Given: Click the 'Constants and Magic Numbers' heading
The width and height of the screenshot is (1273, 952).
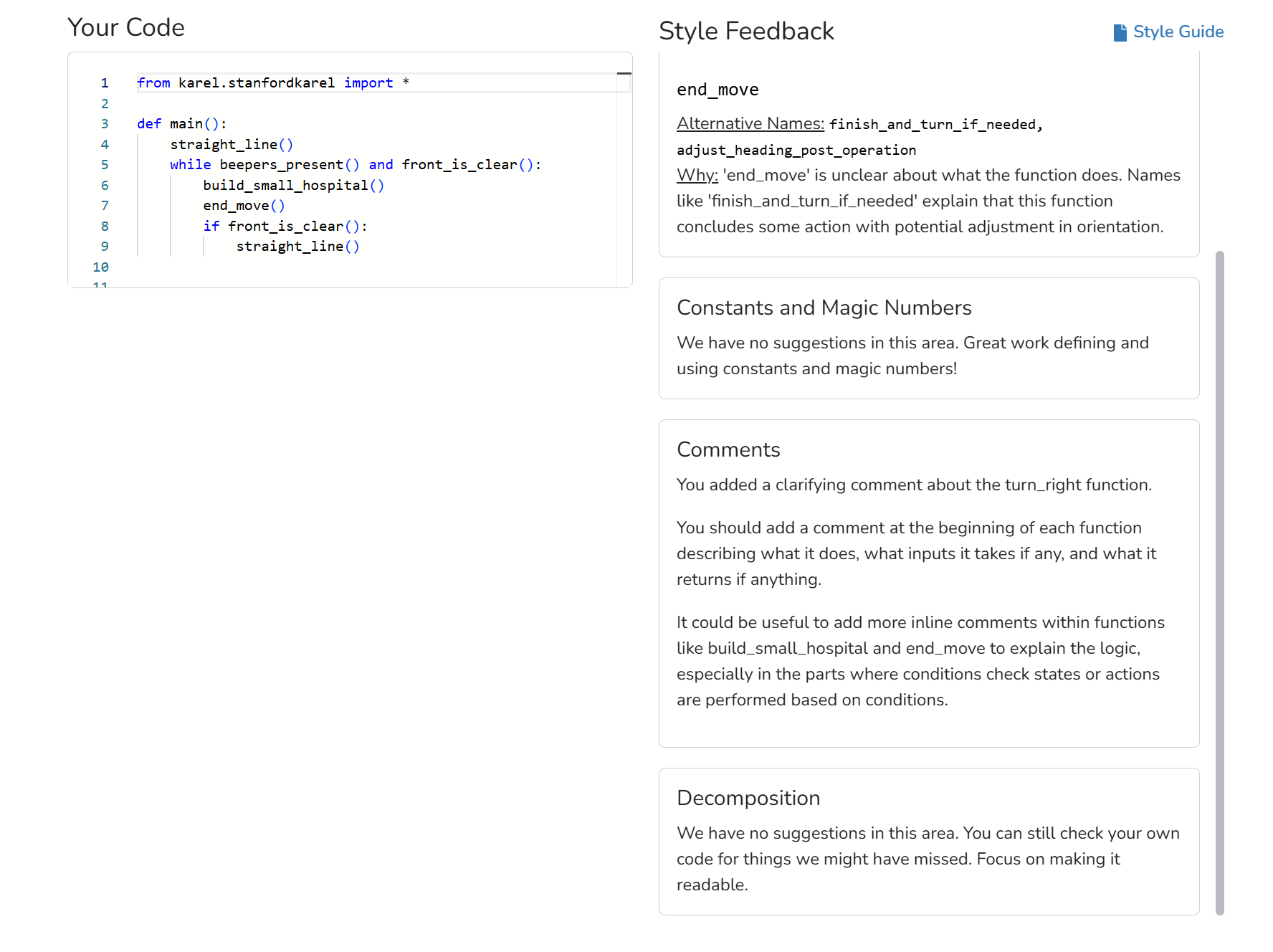Looking at the screenshot, I should (x=824, y=308).
